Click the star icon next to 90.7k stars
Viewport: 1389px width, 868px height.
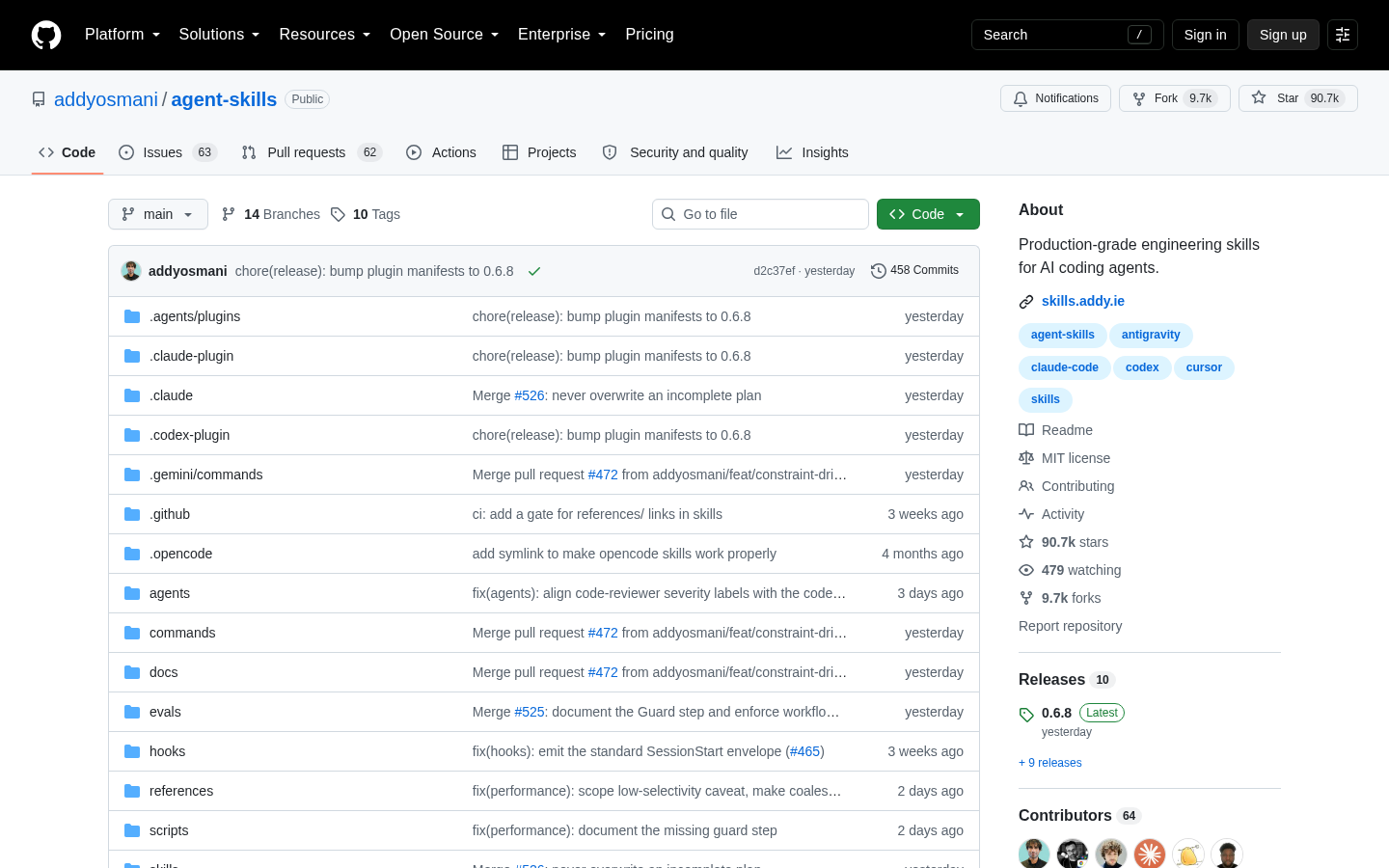(x=1026, y=542)
